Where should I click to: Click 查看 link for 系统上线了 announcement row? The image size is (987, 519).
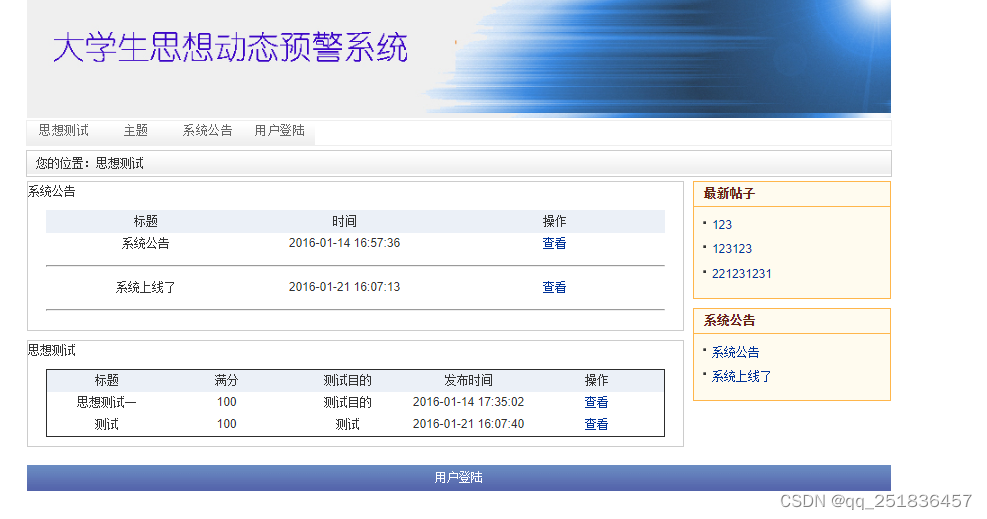554,287
